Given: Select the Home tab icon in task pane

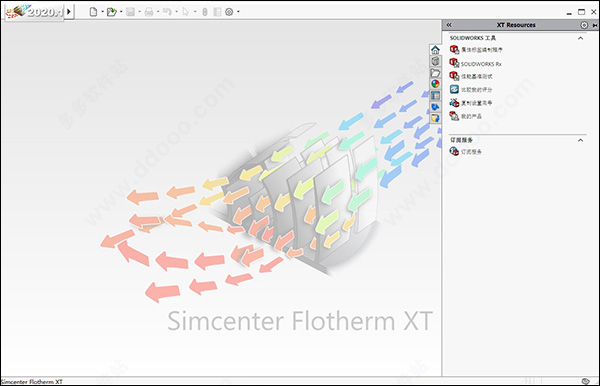Looking at the screenshot, I should coord(435,50).
